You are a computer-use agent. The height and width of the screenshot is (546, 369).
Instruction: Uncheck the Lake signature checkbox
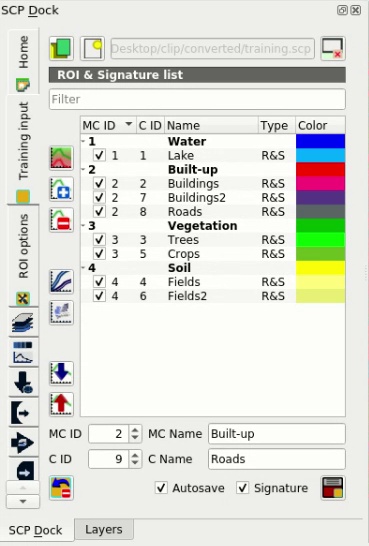coord(100,155)
